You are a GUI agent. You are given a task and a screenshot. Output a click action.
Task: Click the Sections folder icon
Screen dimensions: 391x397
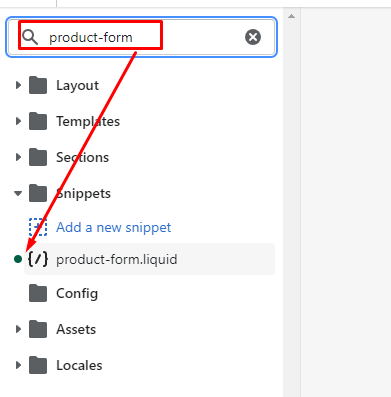(x=38, y=157)
